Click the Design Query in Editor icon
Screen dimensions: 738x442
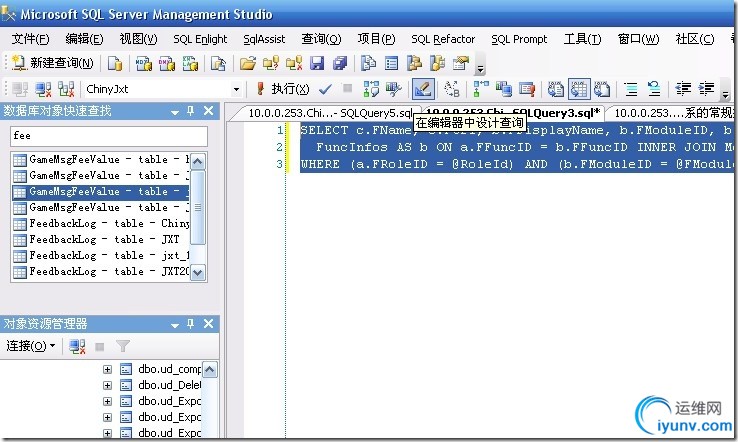pos(423,89)
